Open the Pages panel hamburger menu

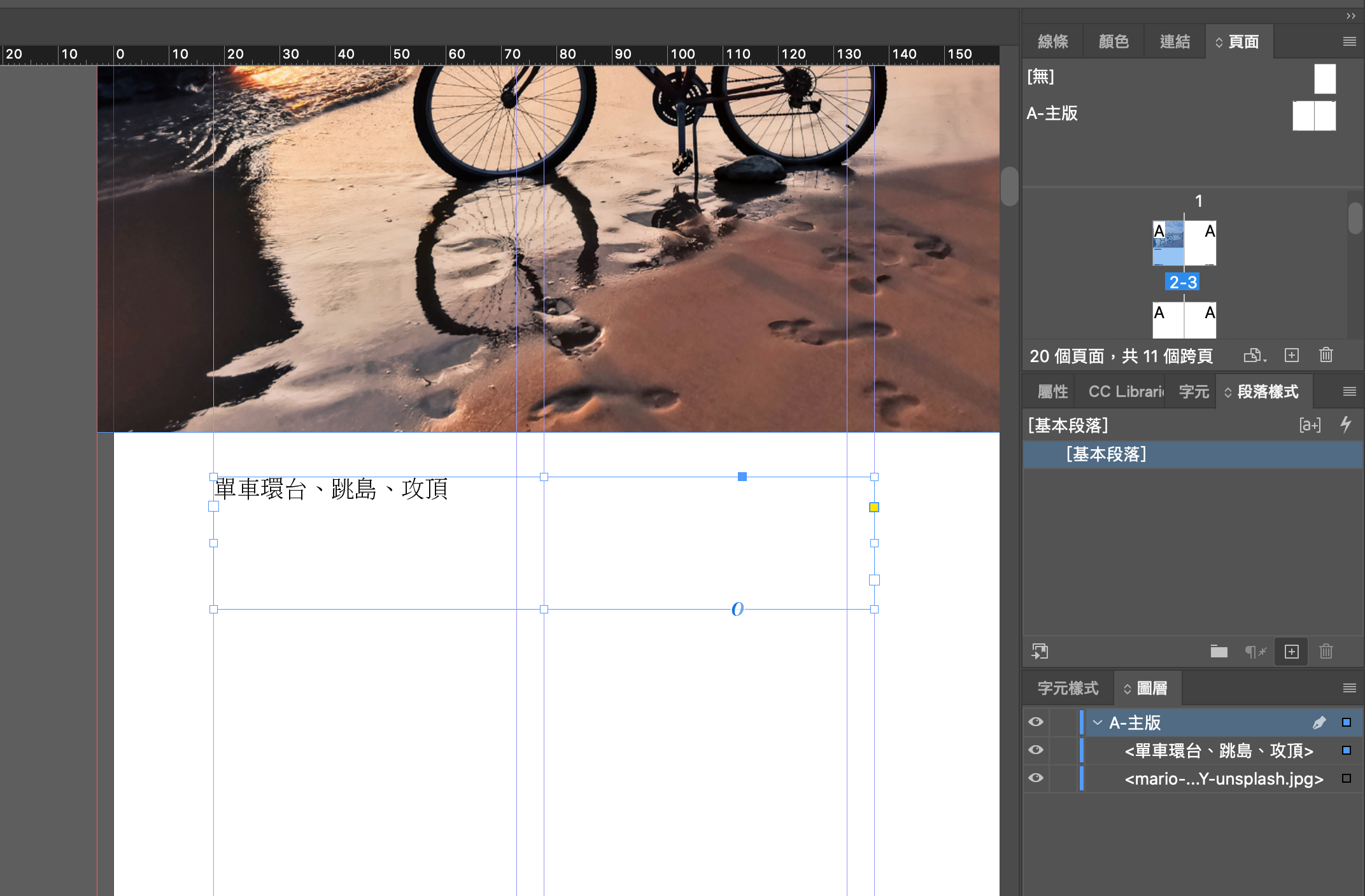[1349, 41]
